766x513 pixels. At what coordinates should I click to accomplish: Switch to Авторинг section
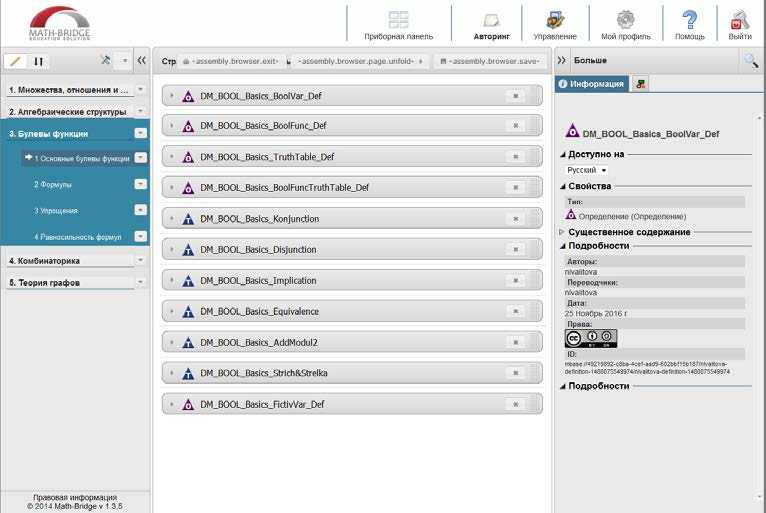(x=491, y=25)
